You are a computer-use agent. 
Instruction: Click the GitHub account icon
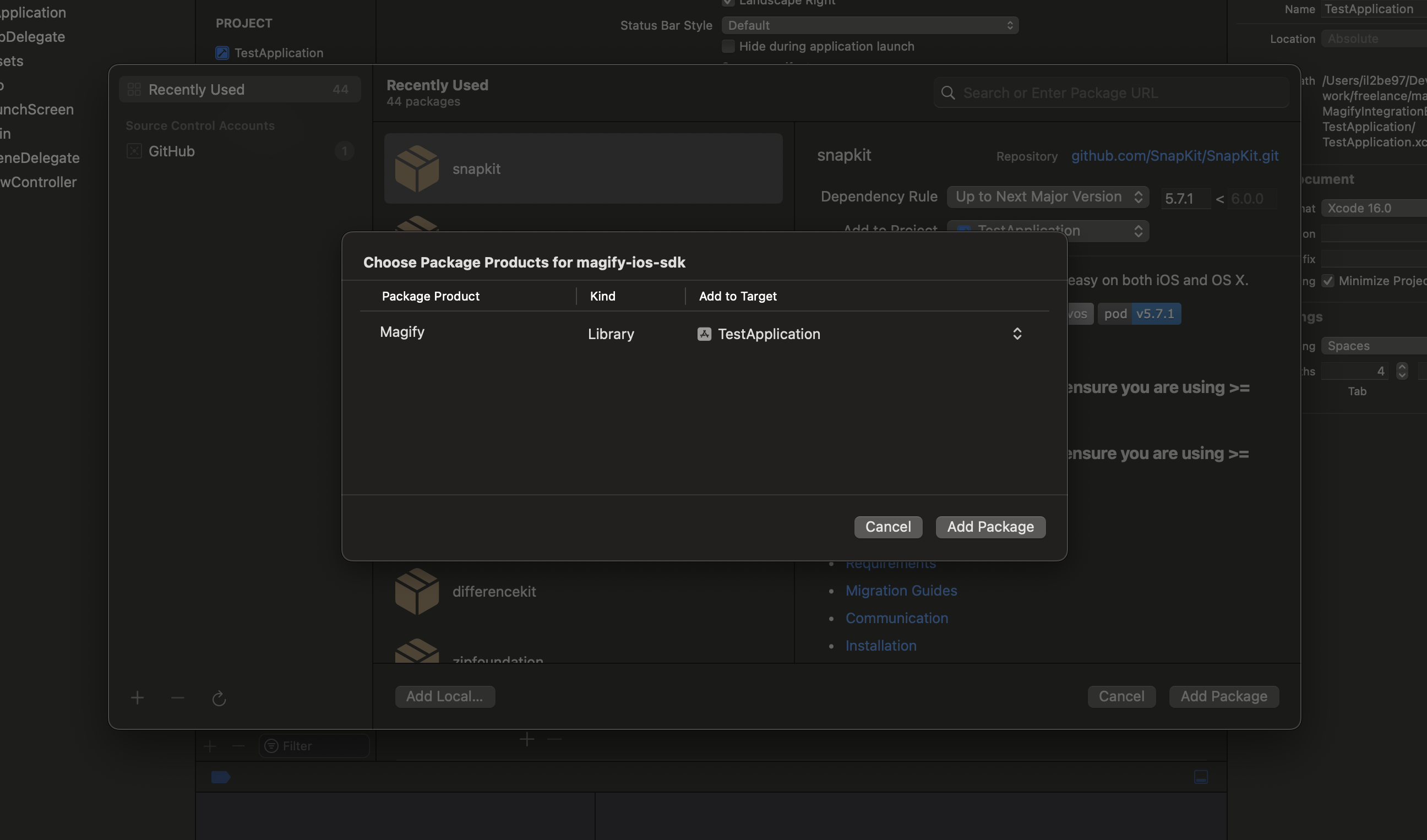pos(134,151)
